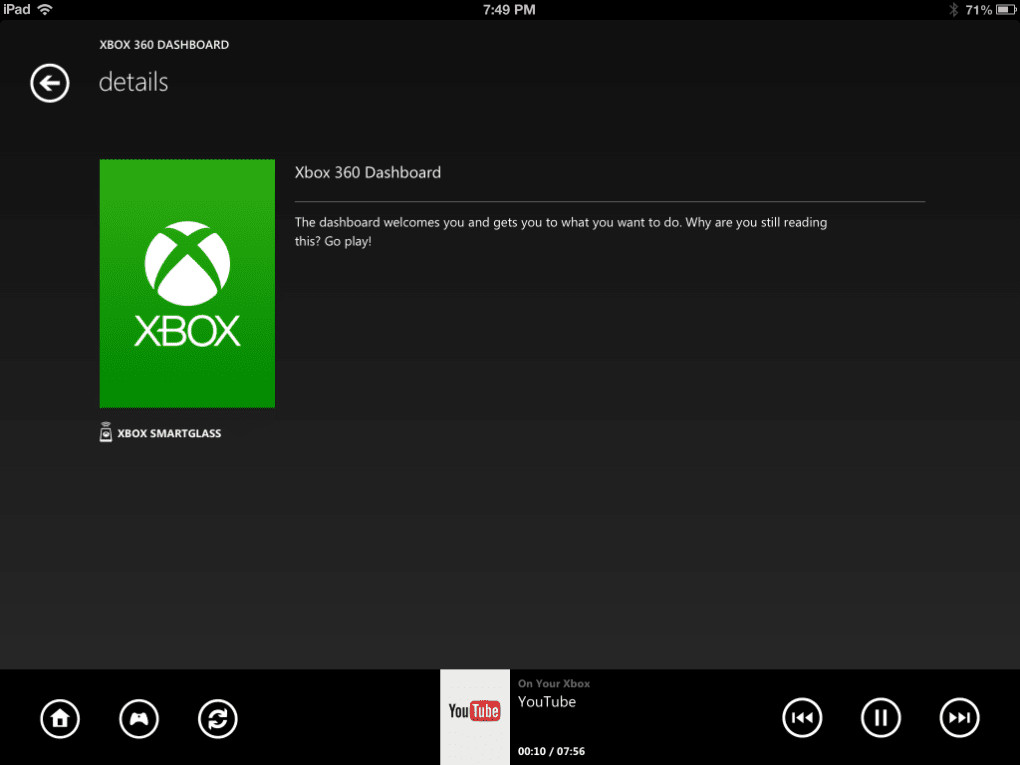Tap the Wi-Fi icon in status bar
This screenshot has height=765, width=1020.
click(x=45, y=9)
